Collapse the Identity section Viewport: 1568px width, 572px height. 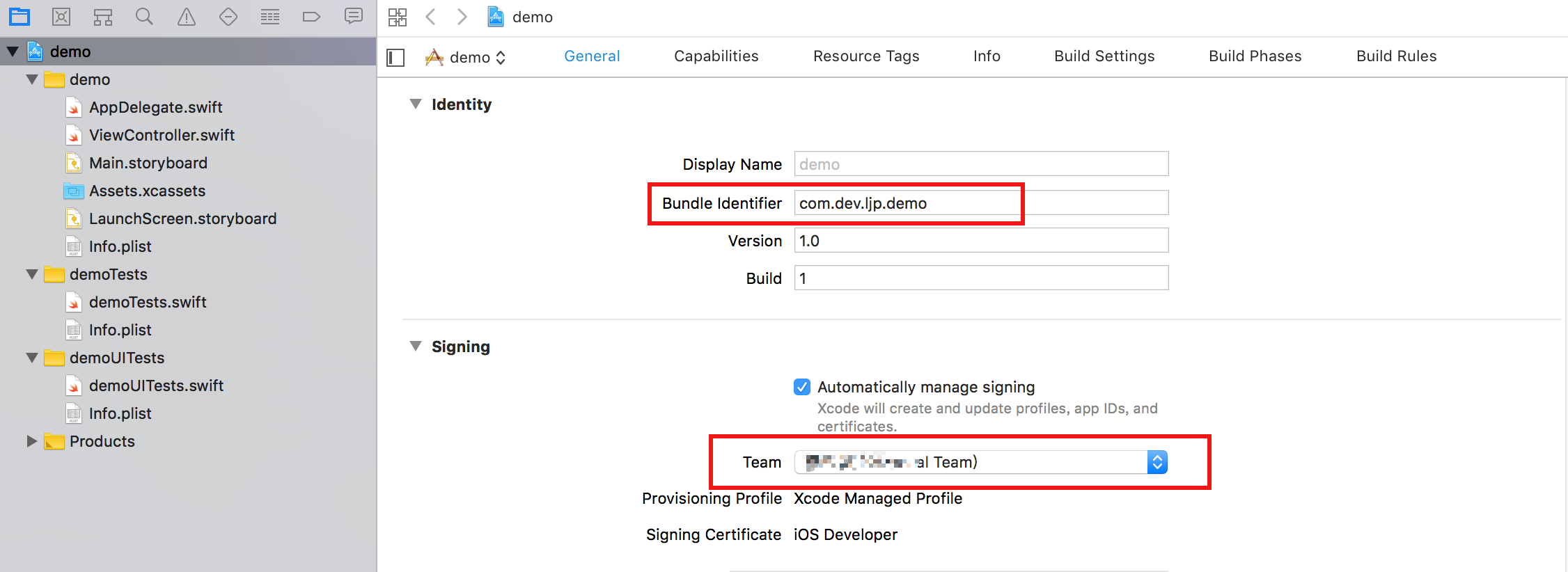tap(416, 104)
